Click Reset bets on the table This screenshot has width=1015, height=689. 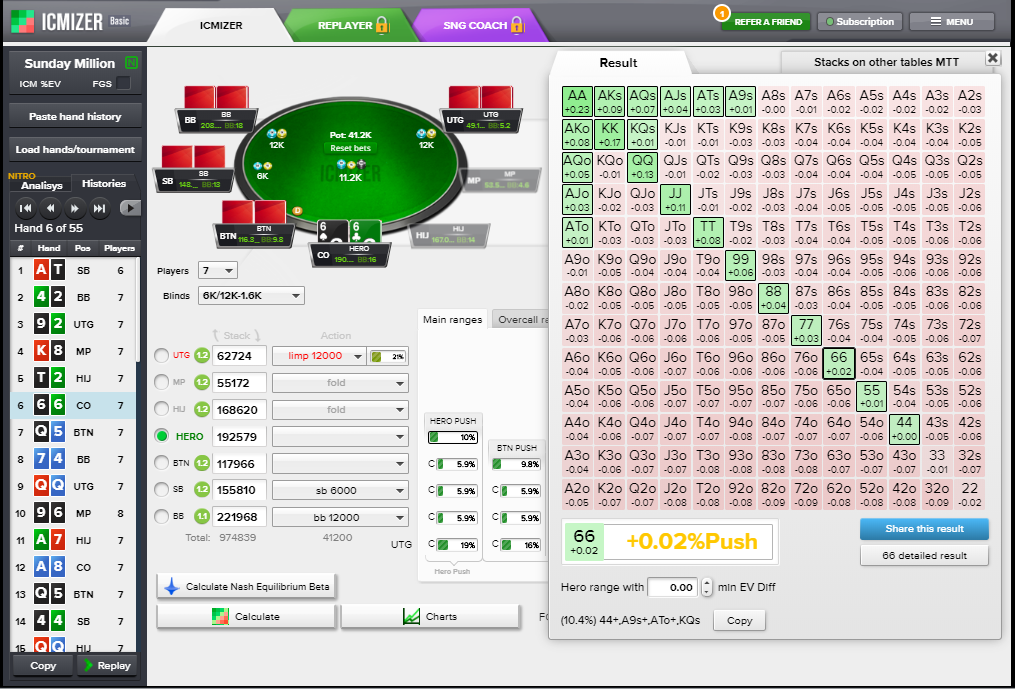tap(350, 148)
